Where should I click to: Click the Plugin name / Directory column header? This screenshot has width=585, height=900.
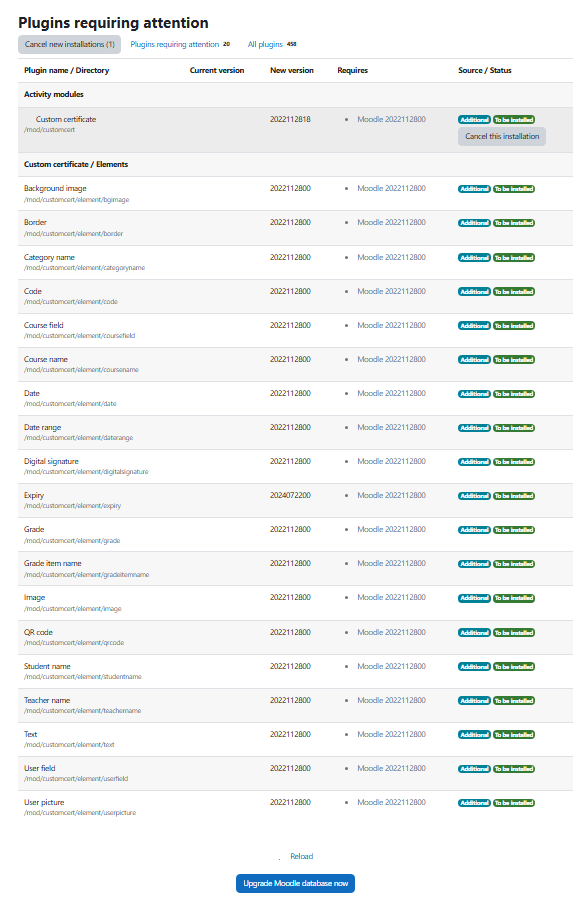(67, 70)
